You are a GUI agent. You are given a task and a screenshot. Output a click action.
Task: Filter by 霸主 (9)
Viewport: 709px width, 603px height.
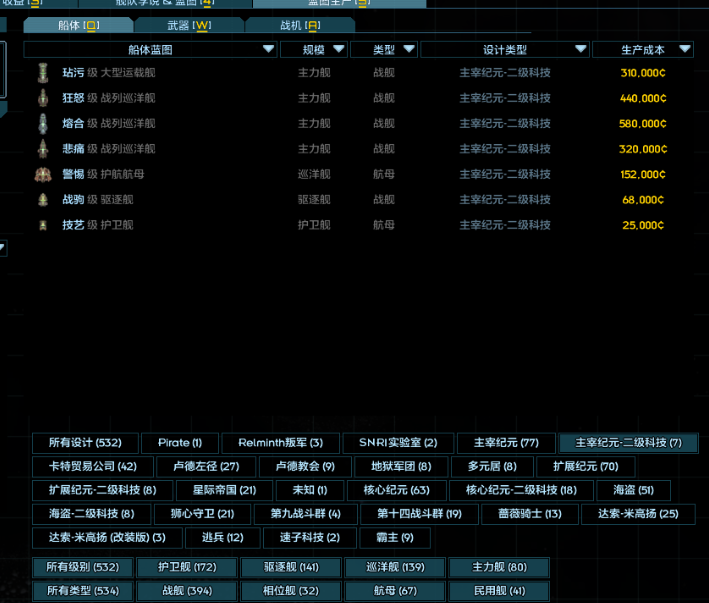395,538
